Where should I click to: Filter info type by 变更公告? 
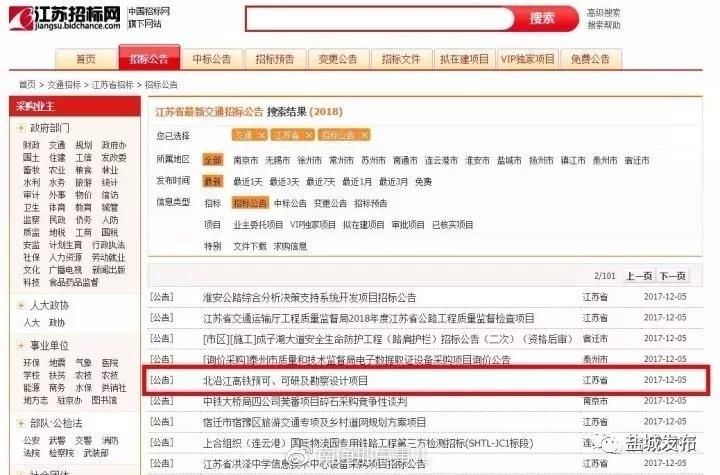click(x=330, y=203)
